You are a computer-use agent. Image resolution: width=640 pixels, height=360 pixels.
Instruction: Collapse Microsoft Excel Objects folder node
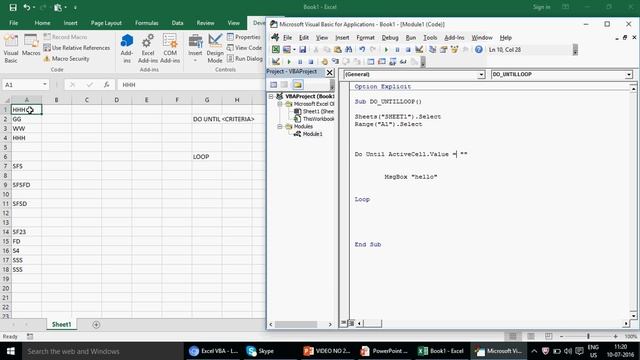click(x=280, y=104)
